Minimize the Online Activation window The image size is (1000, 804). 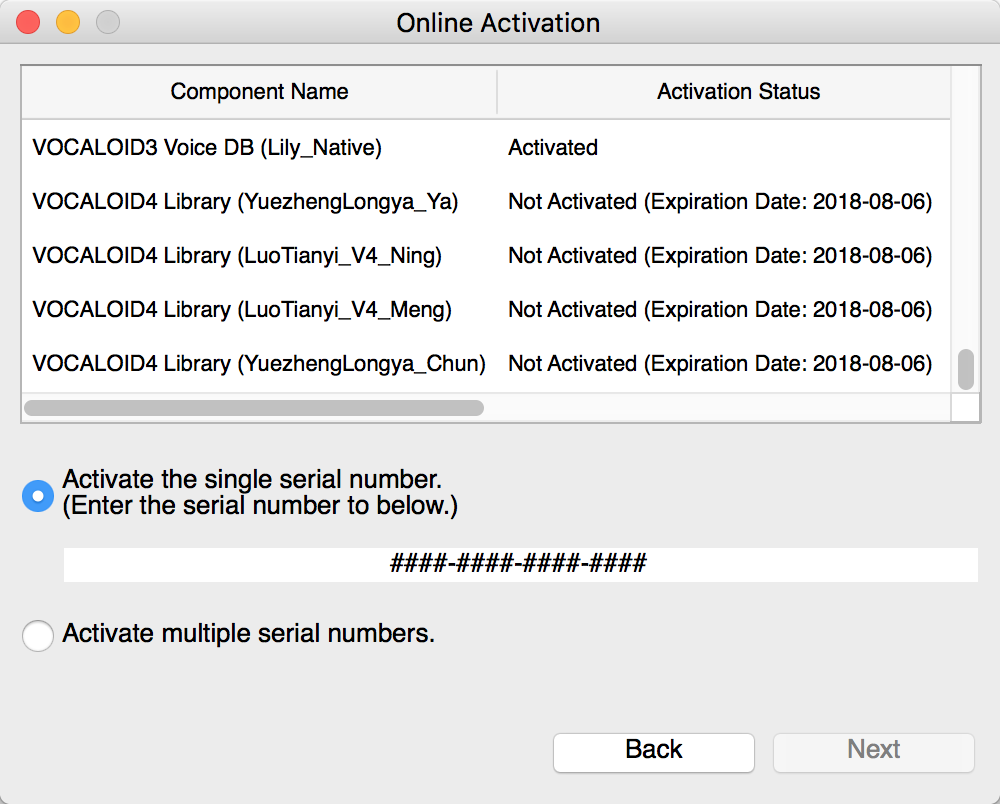tap(68, 22)
